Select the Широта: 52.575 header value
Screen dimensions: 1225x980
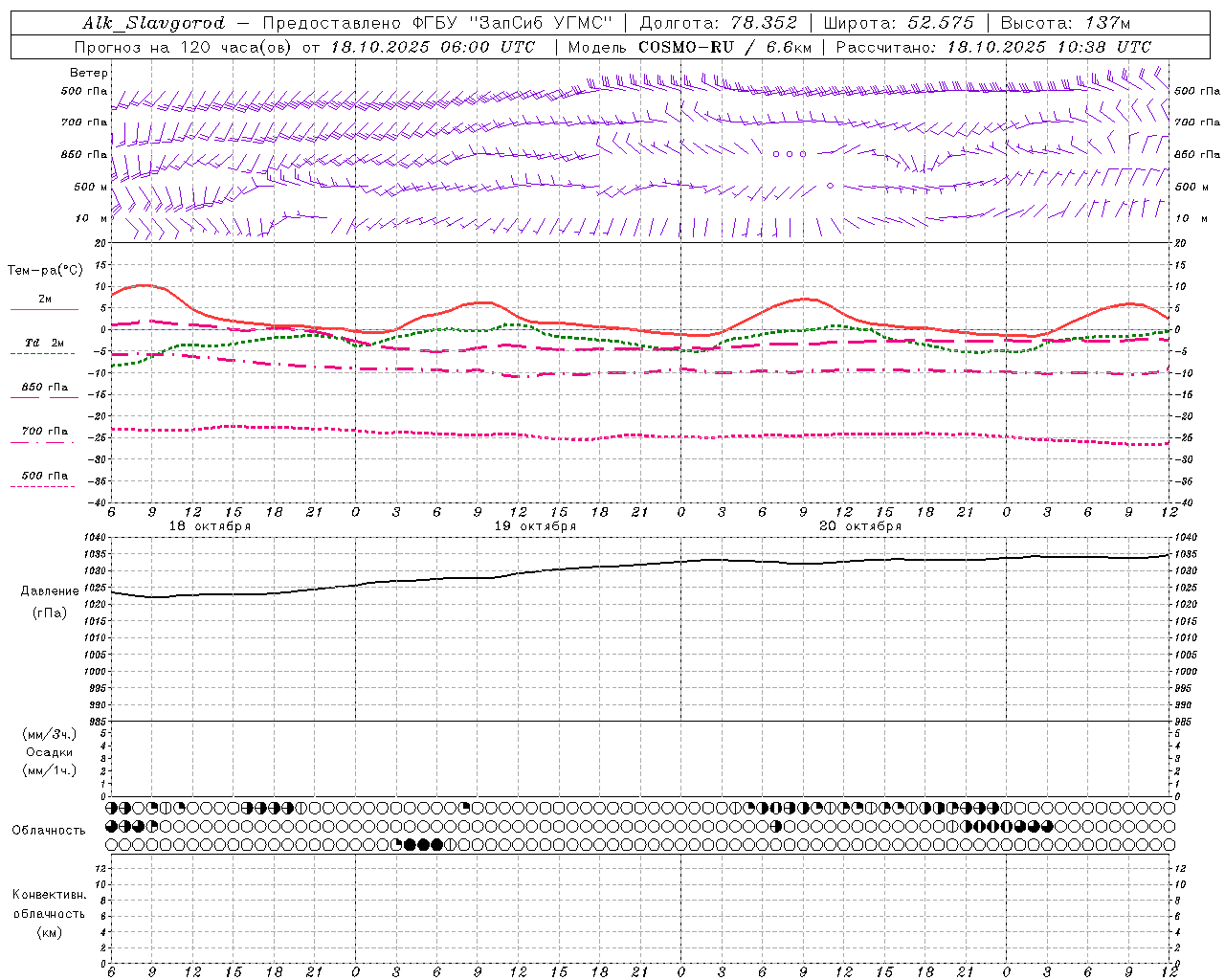898,23
